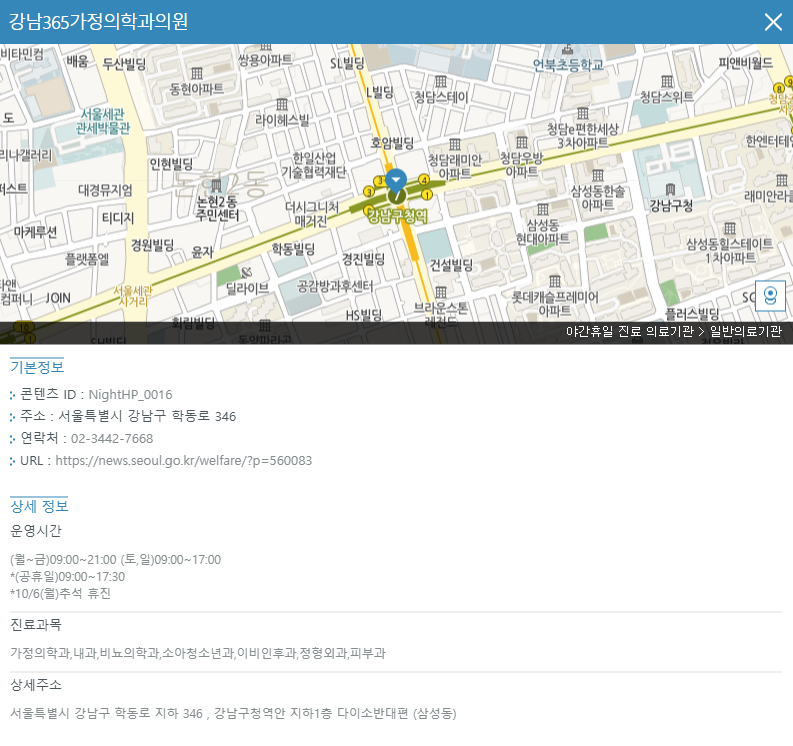Click the 건설빌딩 map label

click(x=452, y=265)
